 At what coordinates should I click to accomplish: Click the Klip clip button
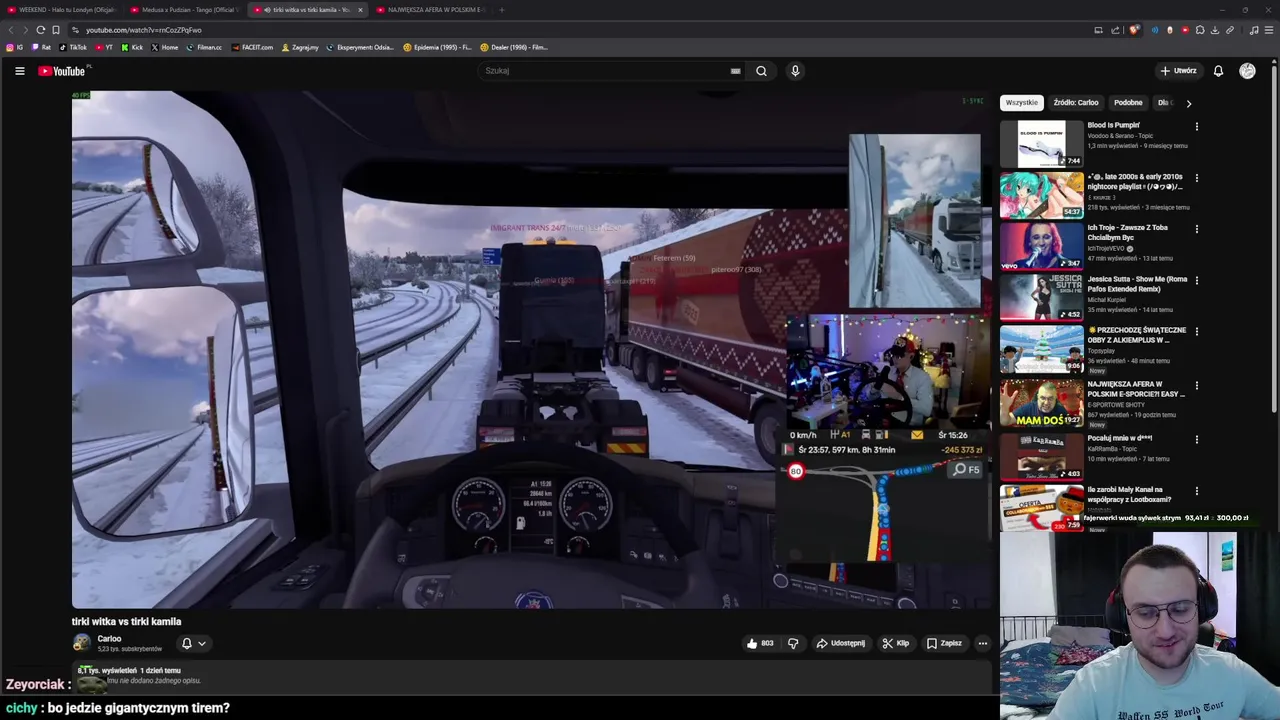click(x=896, y=643)
